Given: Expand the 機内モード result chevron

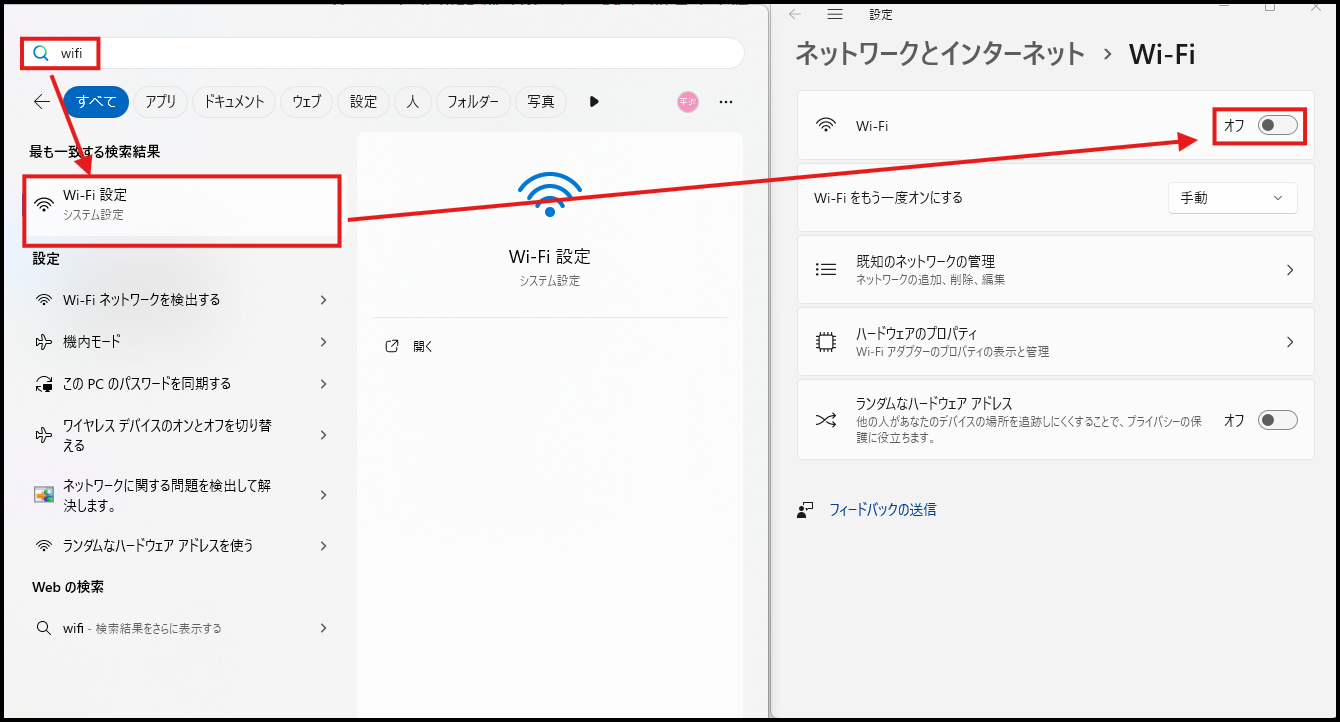Looking at the screenshot, I should click(323, 342).
